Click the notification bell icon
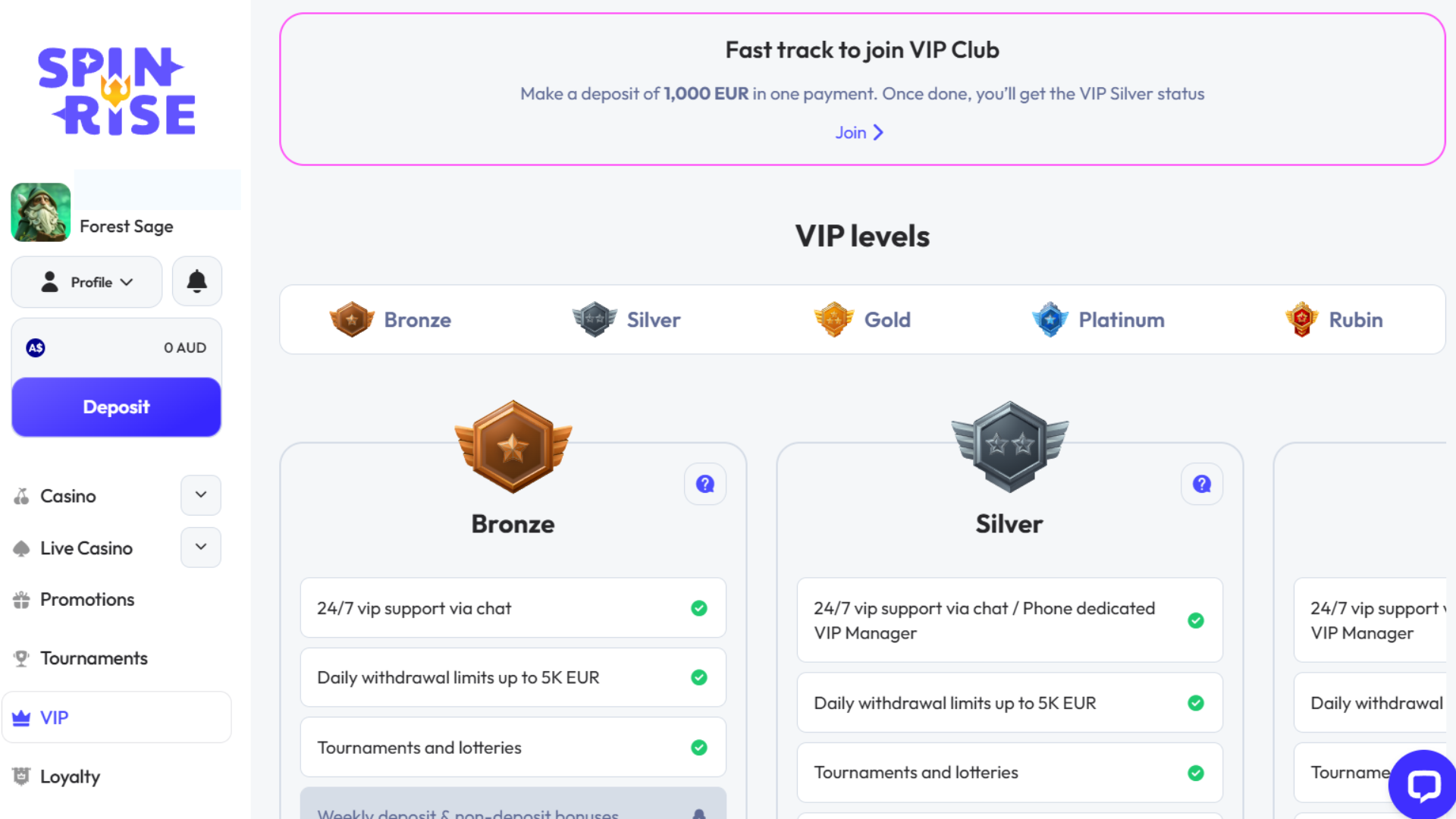 coord(197,281)
